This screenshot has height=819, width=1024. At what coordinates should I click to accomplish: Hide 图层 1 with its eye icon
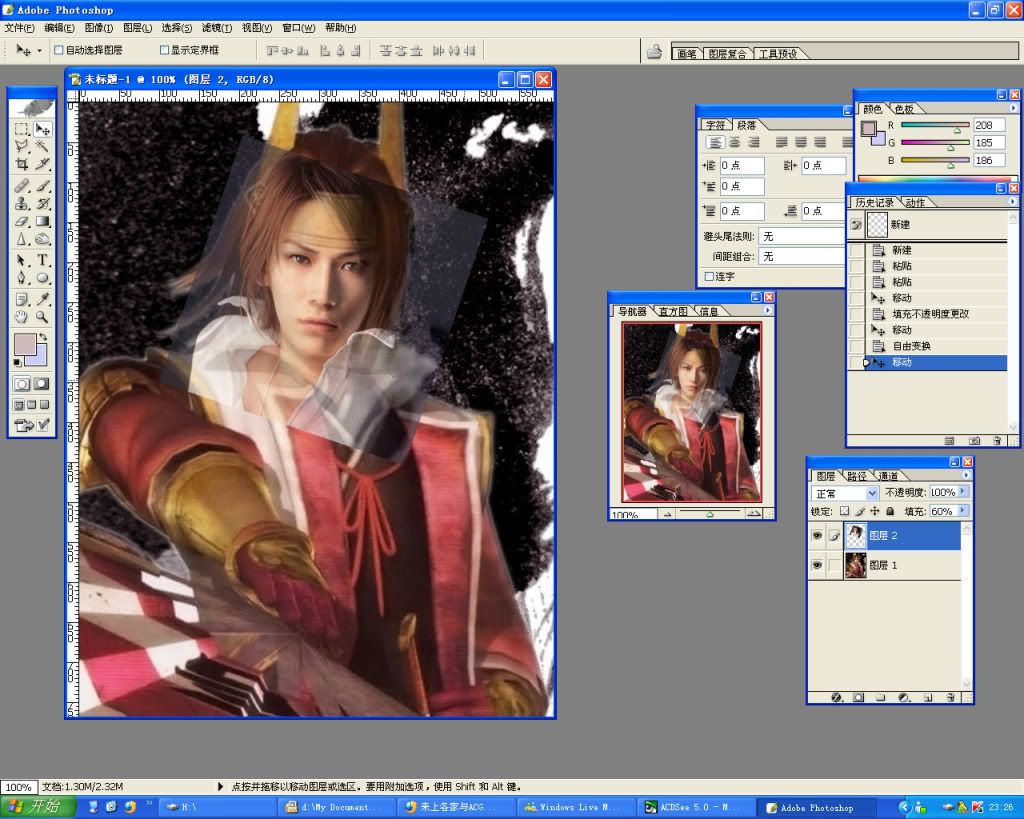[817, 566]
